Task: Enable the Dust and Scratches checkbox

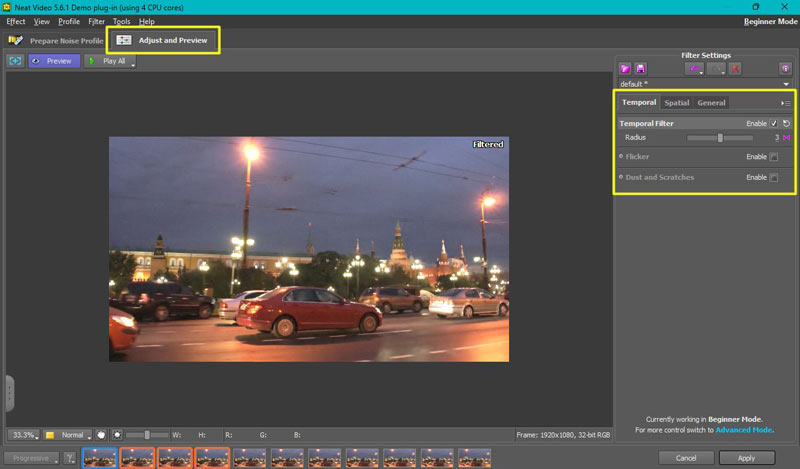Action: point(774,178)
